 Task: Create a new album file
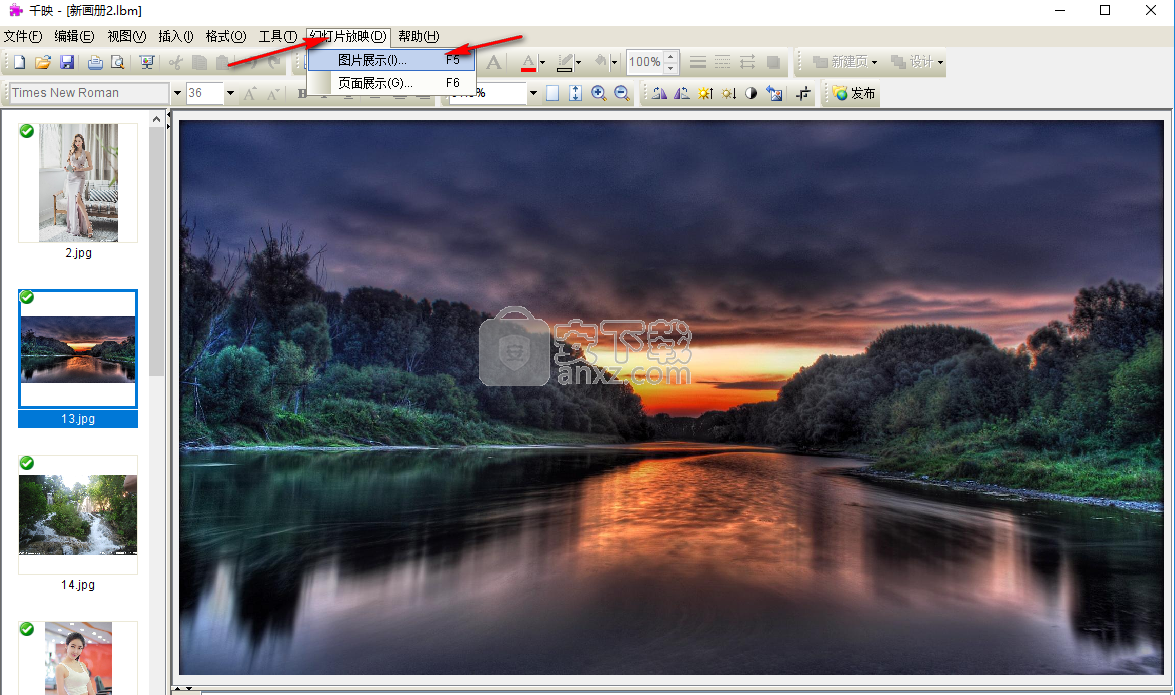(x=19, y=62)
